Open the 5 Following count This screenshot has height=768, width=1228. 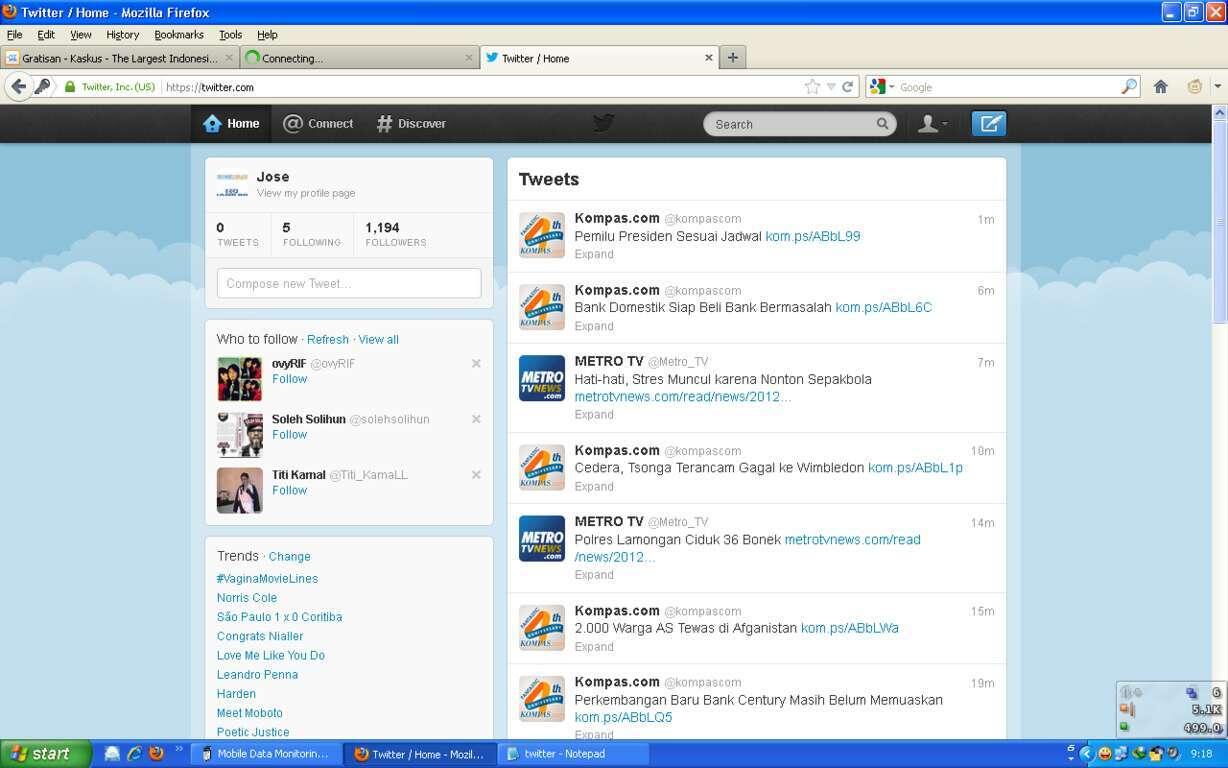pos(311,234)
